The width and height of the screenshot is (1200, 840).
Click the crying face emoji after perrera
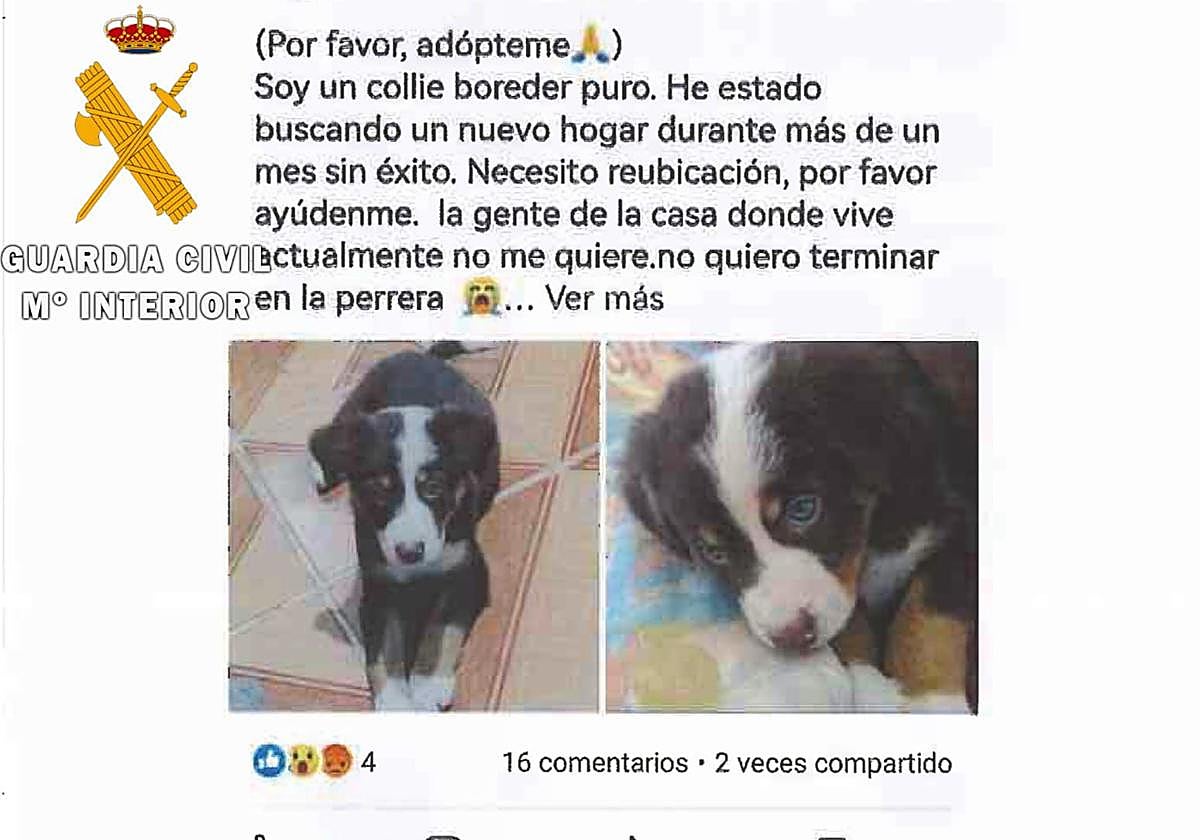coord(481,298)
